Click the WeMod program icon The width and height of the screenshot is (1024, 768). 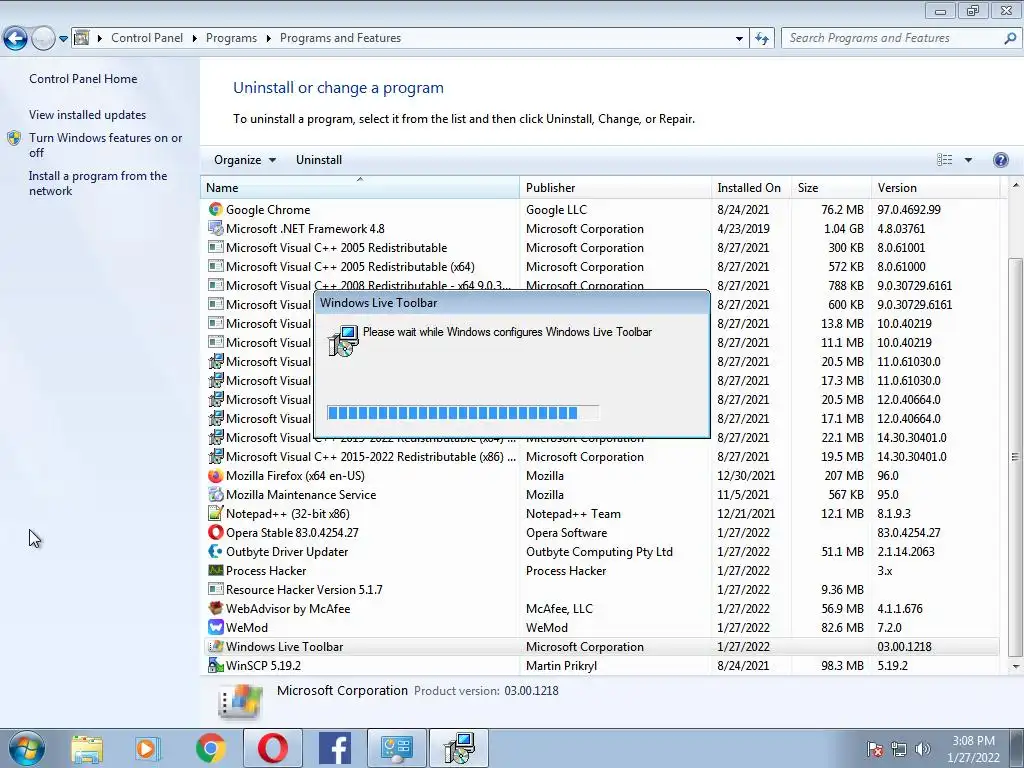coord(216,627)
